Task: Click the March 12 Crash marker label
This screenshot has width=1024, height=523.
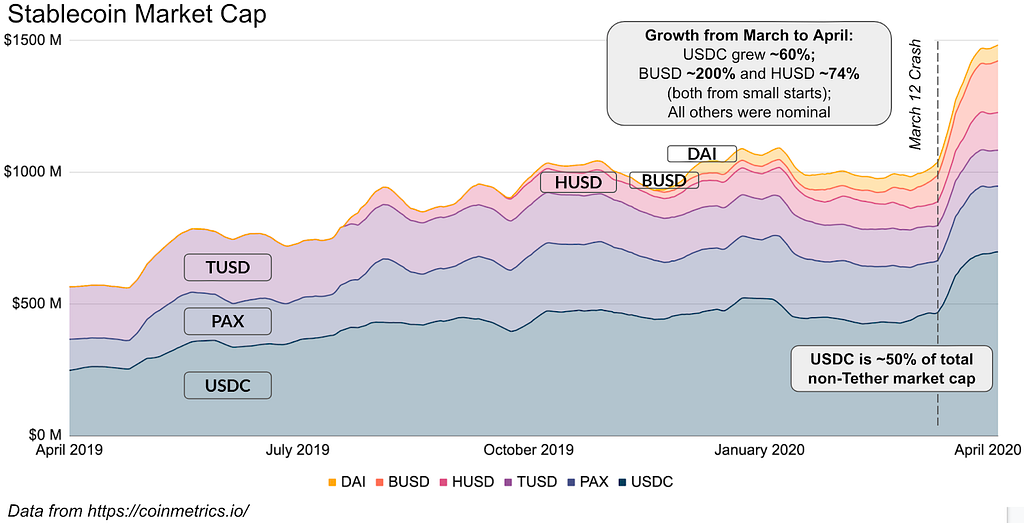Action: (x=916, y=95)
